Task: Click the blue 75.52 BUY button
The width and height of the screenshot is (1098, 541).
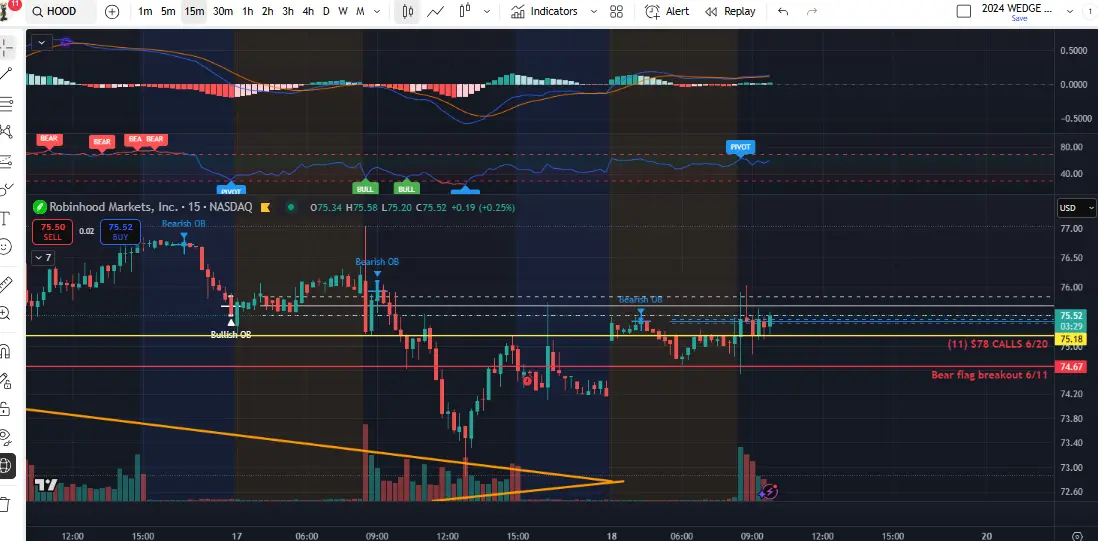Action: coord(120,232)
